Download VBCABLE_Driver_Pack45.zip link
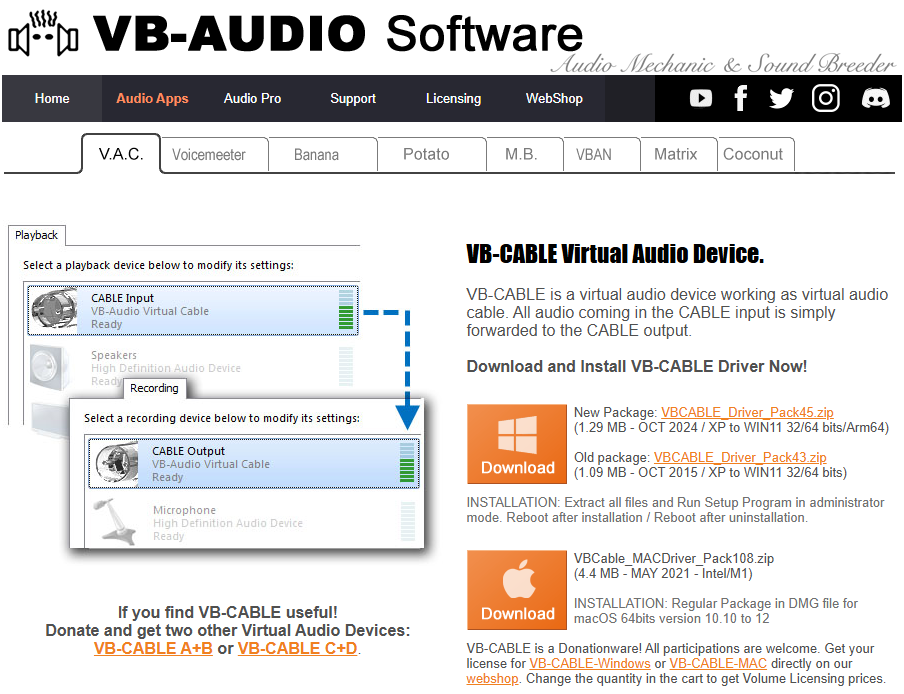The height and width of the screenshot is (694, 904). (x=747, y=413)
